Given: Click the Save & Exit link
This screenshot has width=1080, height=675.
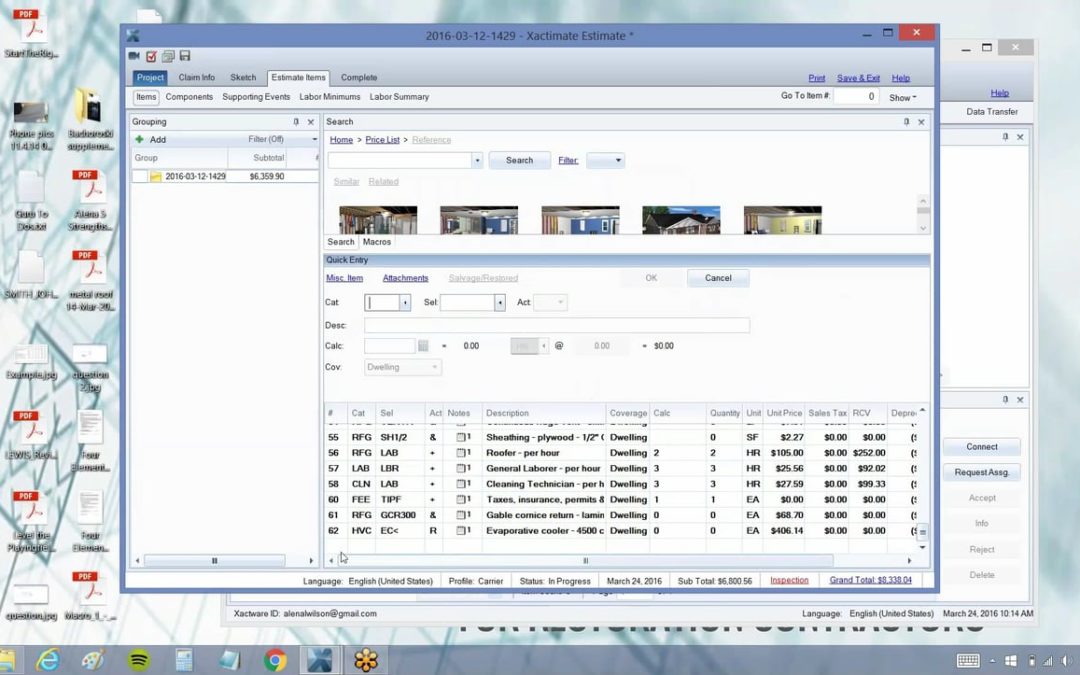Looking at the screenshot, I should coord(858,78).
